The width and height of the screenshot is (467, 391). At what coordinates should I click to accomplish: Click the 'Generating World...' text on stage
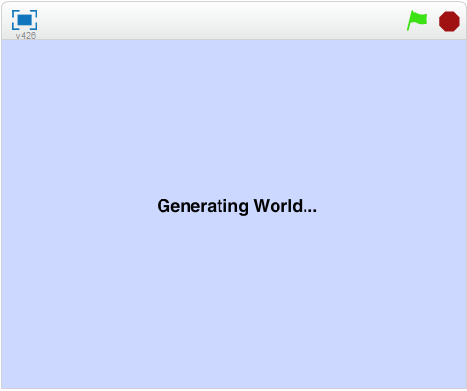[237, 206]
